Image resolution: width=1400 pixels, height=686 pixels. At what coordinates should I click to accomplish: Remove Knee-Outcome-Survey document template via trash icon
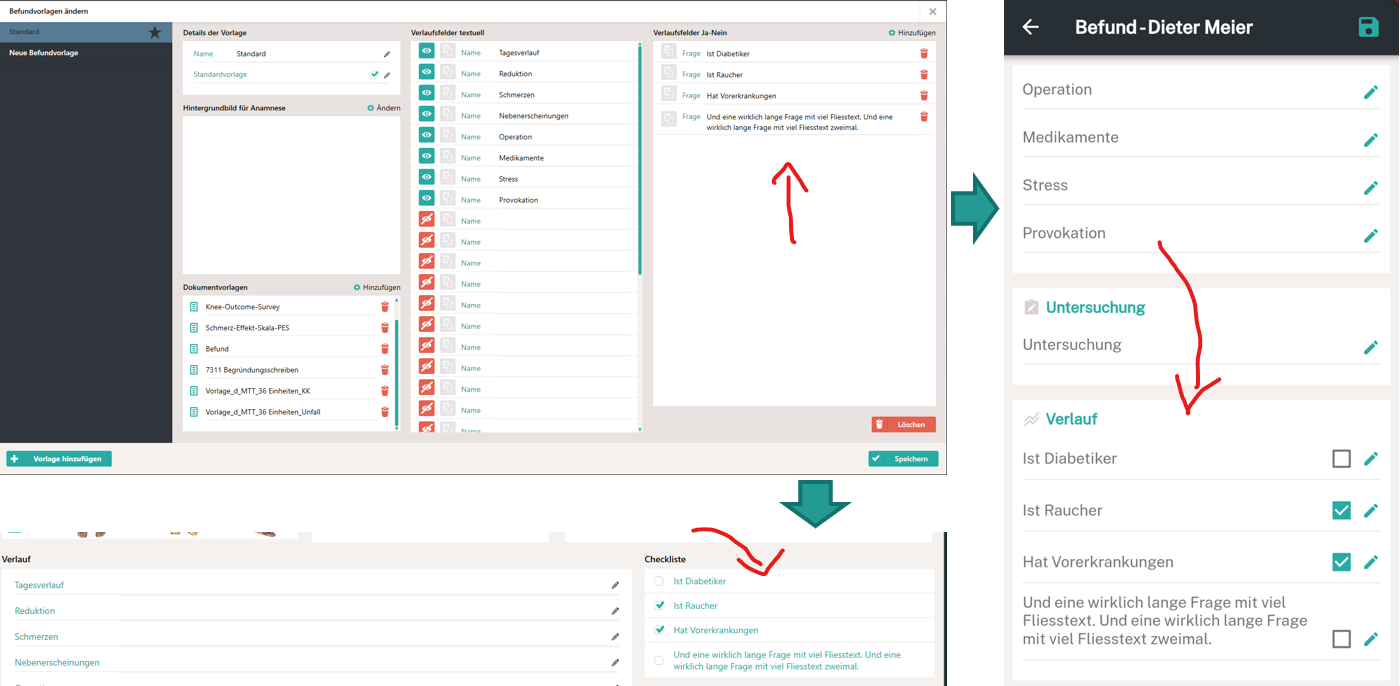click(x=385, y=307)
